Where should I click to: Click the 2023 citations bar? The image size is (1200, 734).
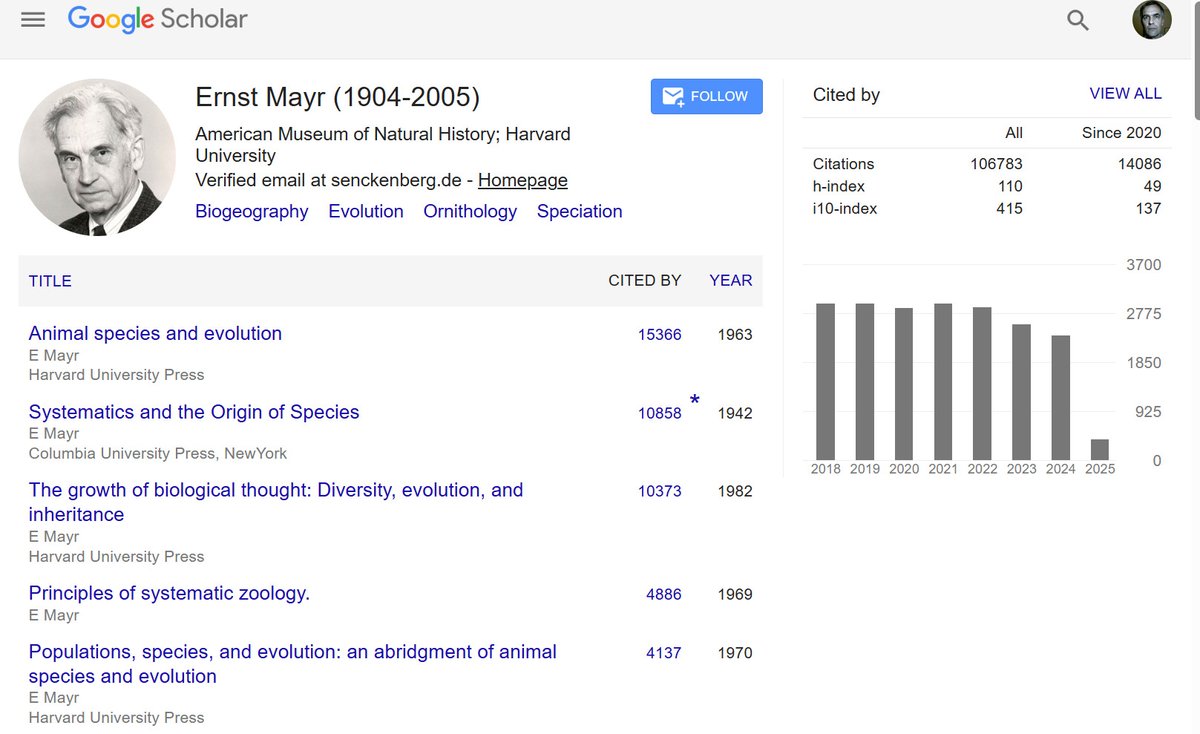click(1021, 392)
